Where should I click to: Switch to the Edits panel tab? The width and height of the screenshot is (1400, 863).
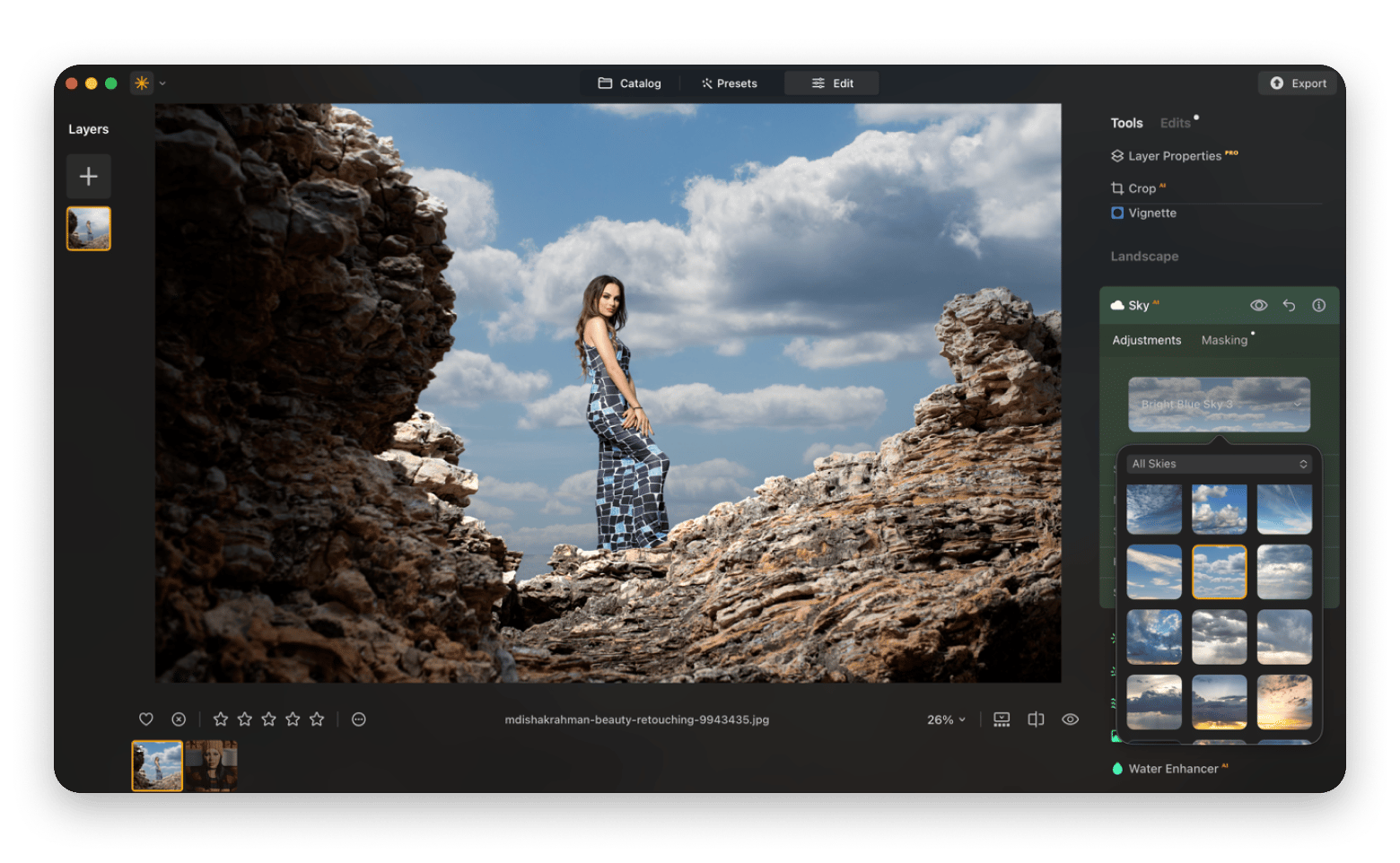[1175, 123]
